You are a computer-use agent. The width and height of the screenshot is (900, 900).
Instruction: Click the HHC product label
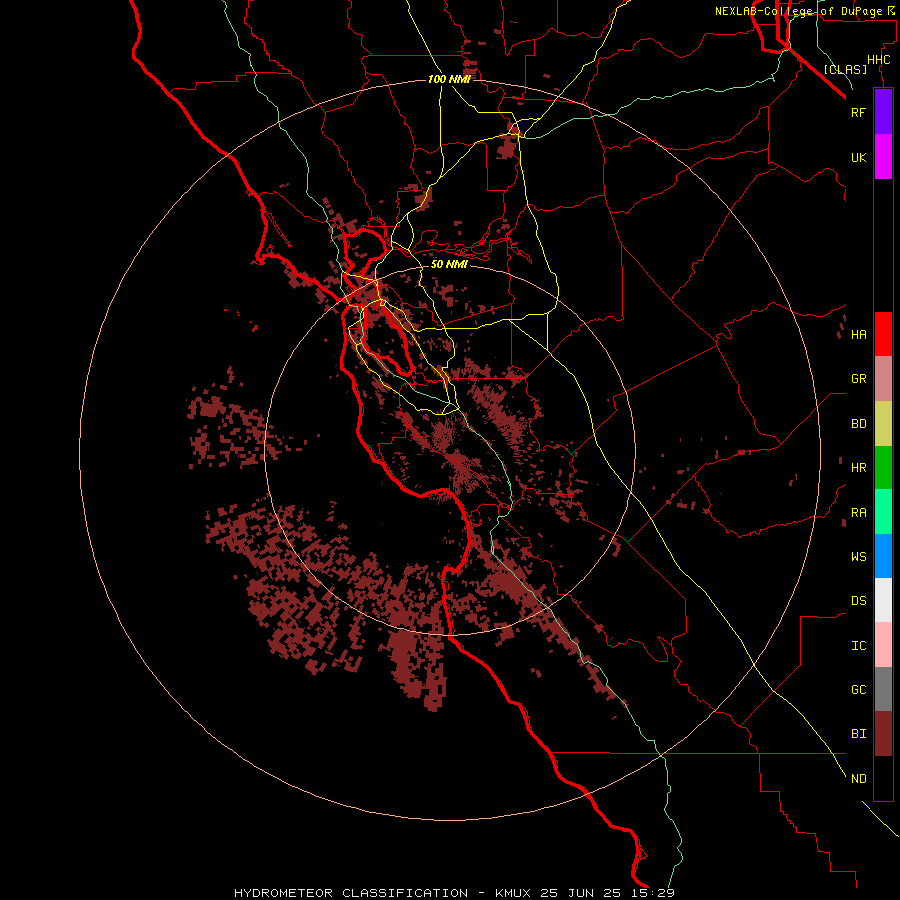pyautogui.click(x=879, y=60)
